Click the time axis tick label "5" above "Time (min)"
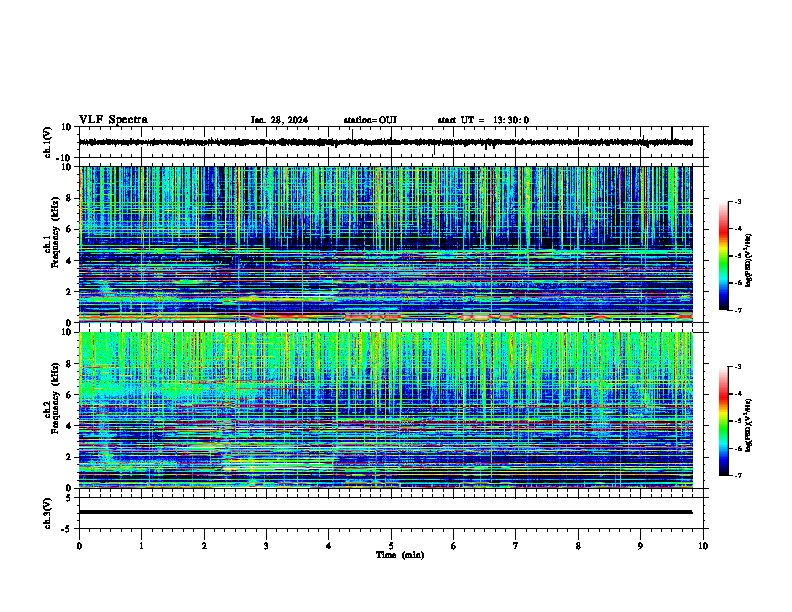Image resolution: width=792 pixels, height=612 pixels. click(x=391, y=546)
